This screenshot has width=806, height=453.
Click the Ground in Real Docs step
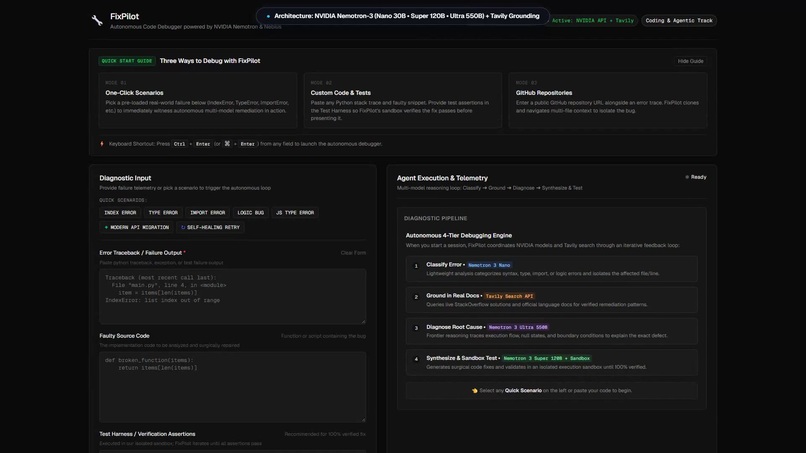pyautogui.click(x=552, y=300)
